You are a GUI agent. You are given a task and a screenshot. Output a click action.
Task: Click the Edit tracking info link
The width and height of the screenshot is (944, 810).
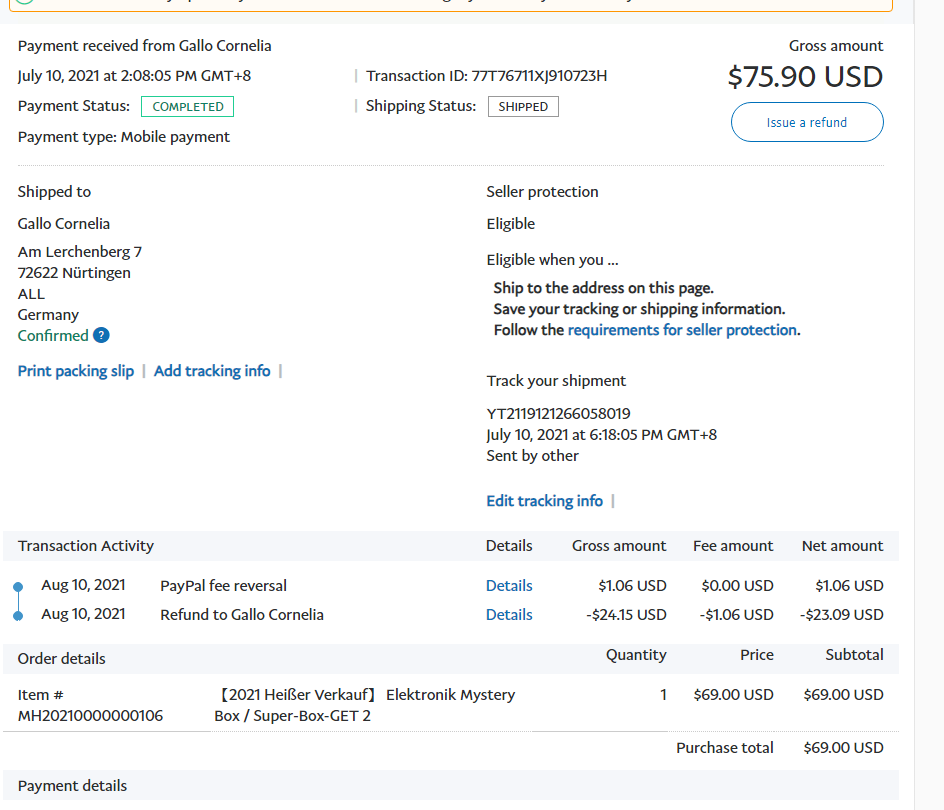click(544, 501)
